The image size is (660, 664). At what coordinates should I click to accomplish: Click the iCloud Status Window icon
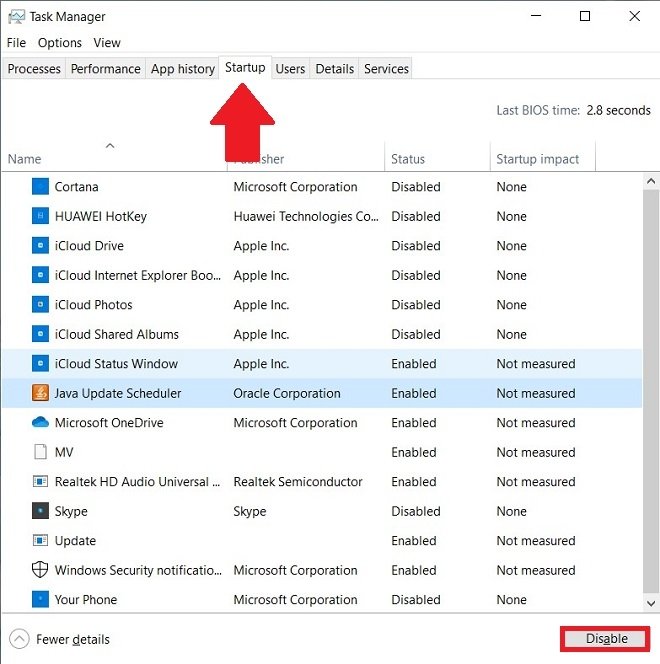click(40, 363)
